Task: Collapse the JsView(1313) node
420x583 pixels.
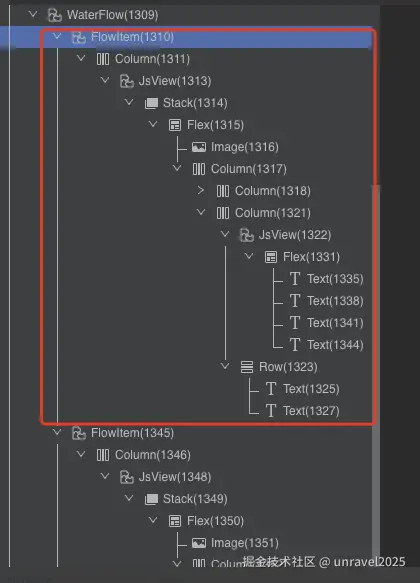Action: pyautogui.click(x=105, y=80)
